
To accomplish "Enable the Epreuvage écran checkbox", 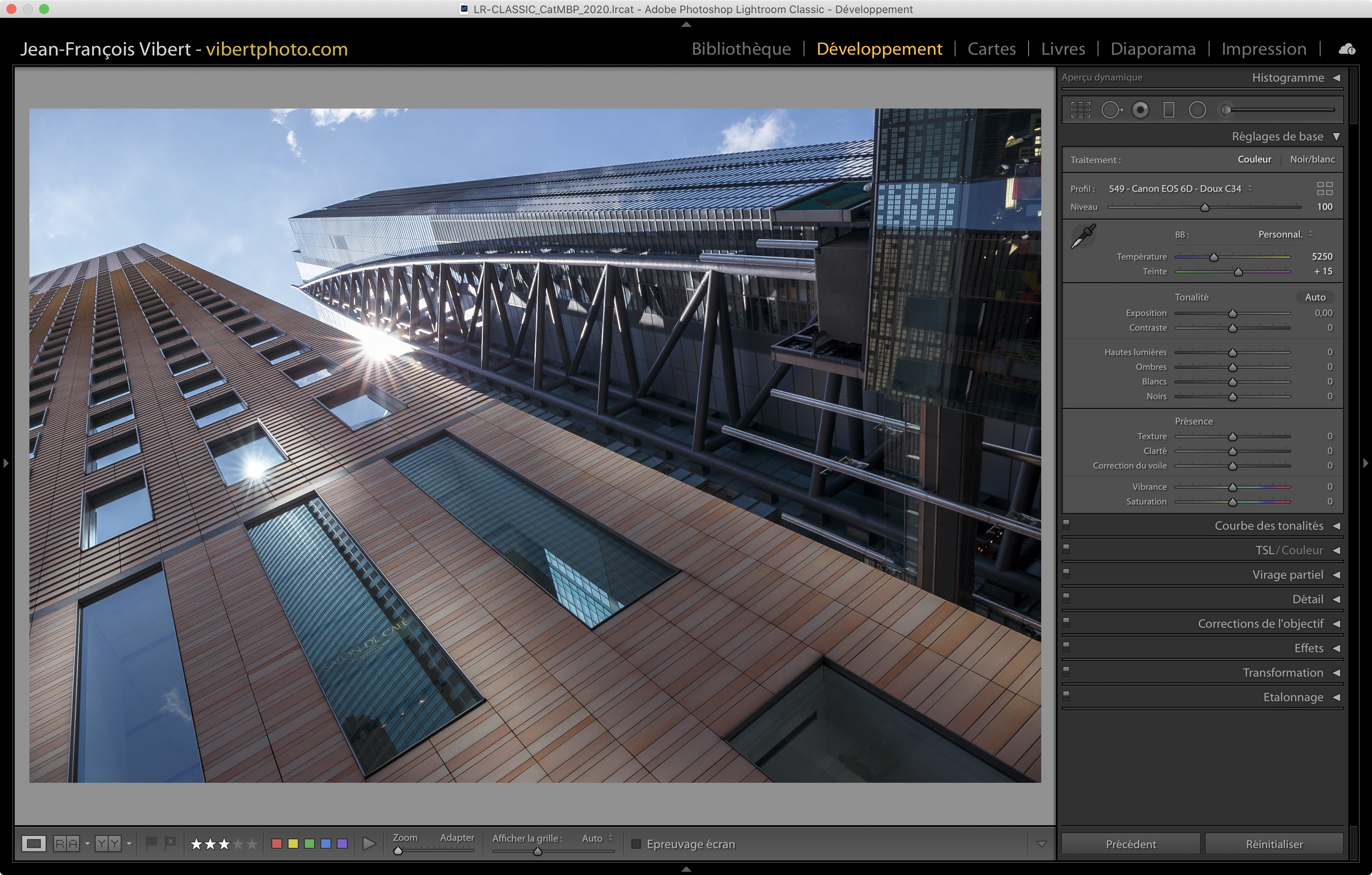I will click(x=637, y=844).
